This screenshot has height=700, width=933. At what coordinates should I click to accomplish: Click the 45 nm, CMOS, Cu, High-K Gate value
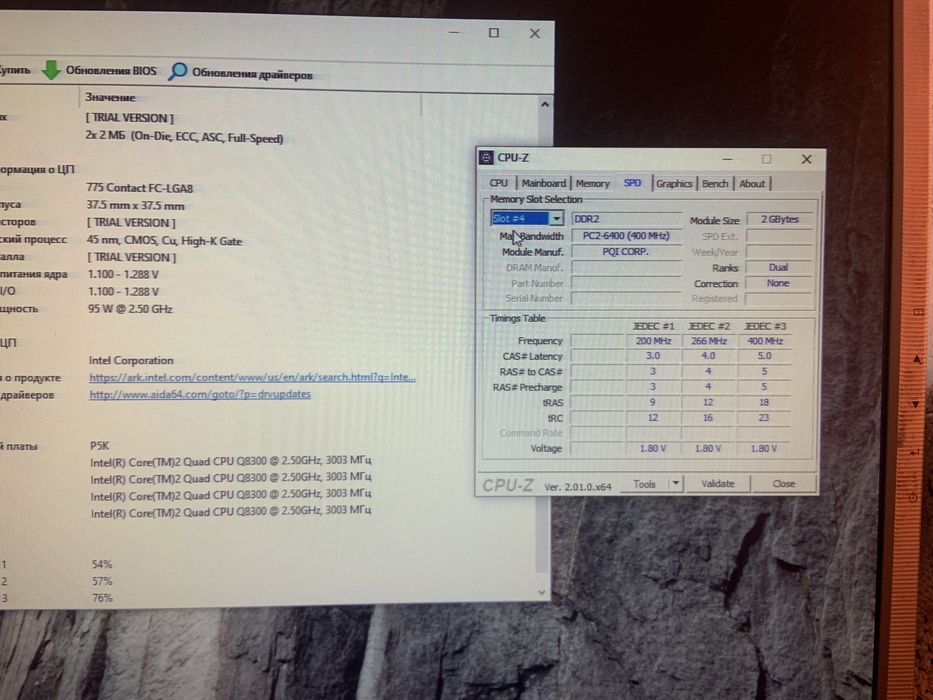tap(165, 241)
